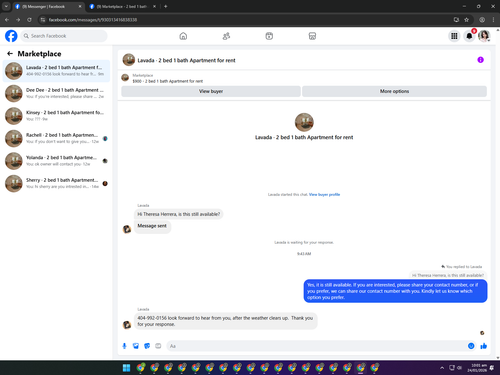This screenshot has height=375, width=500.
Task: Click the 'Hi Theresa Herrera' message bubble
Action: 179,214
